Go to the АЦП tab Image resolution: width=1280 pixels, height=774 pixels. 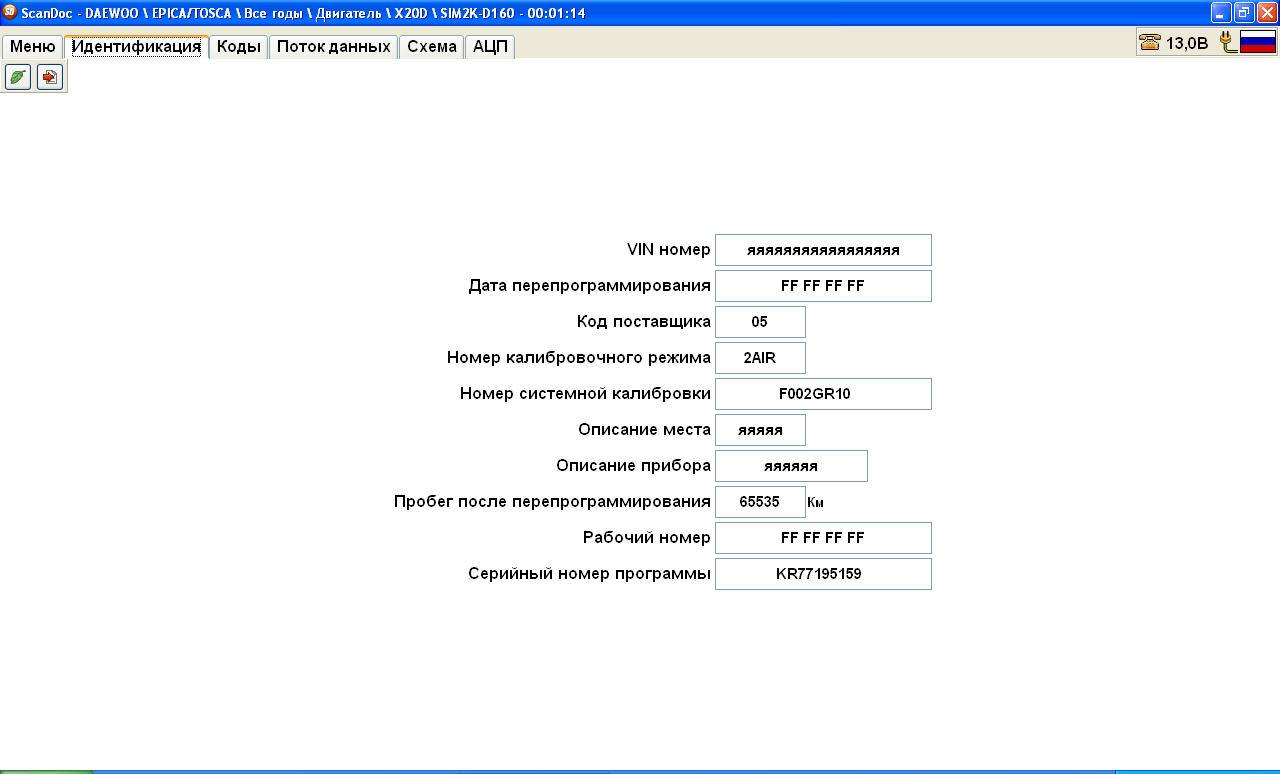(490, 47)
